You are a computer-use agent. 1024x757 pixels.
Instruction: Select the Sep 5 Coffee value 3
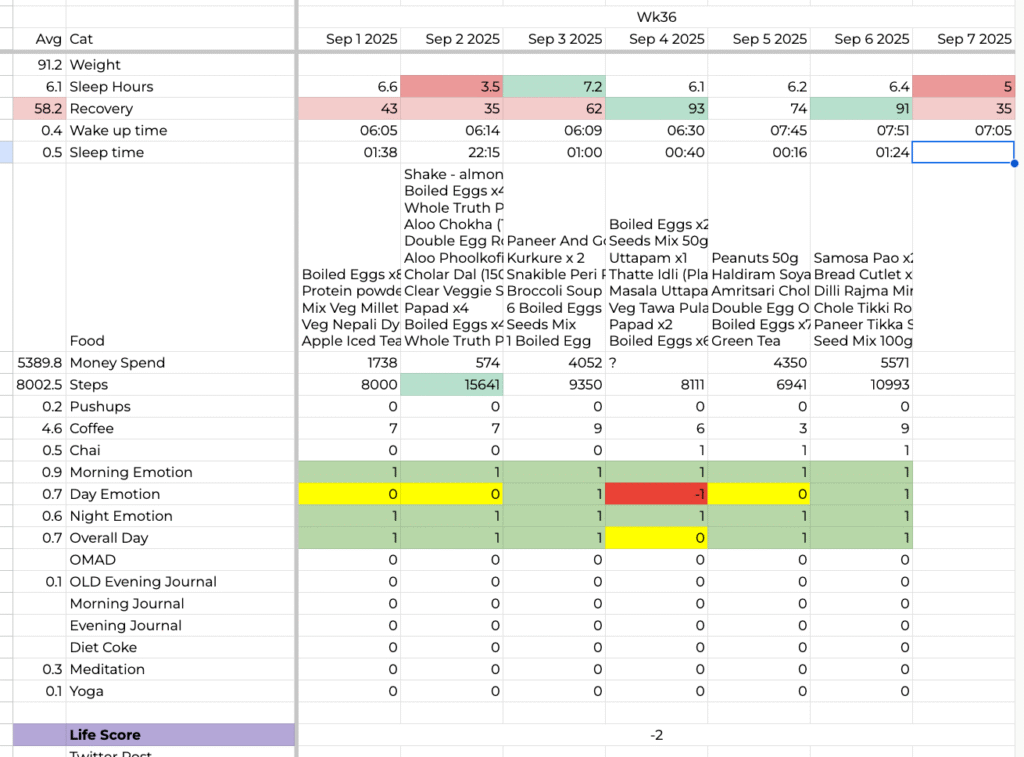coord(759,428)
